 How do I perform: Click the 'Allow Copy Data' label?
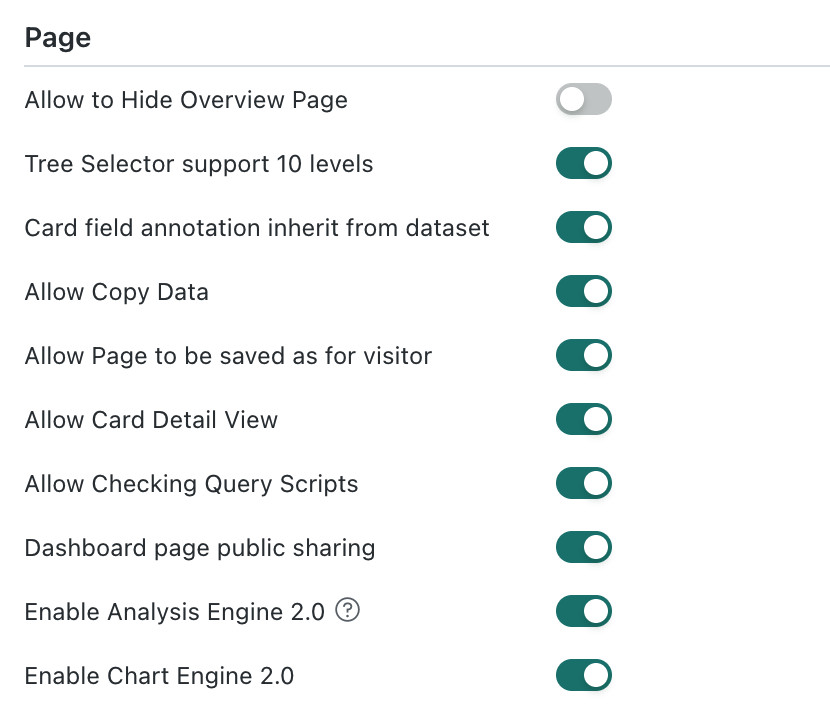coord(116,293)
